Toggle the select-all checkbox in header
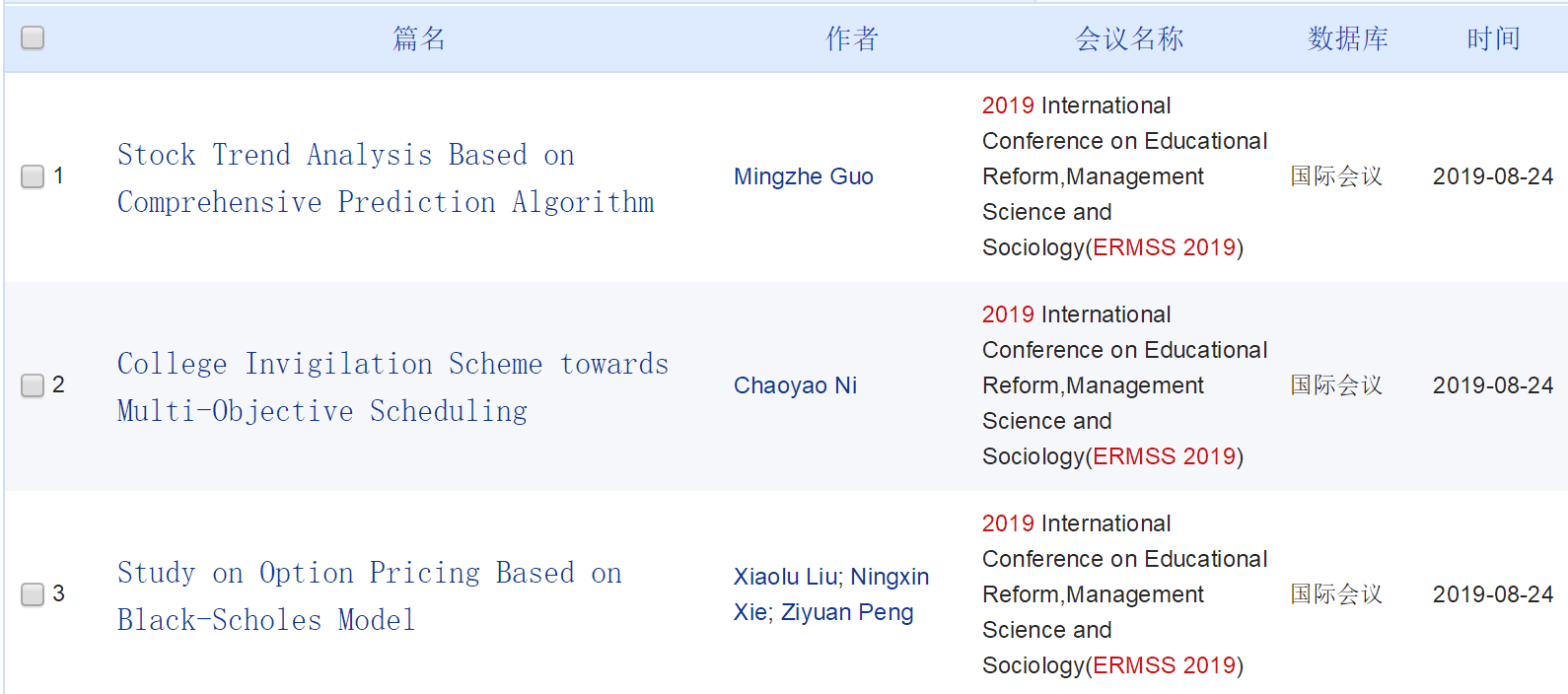1568x694 pixels. (33, 37)
